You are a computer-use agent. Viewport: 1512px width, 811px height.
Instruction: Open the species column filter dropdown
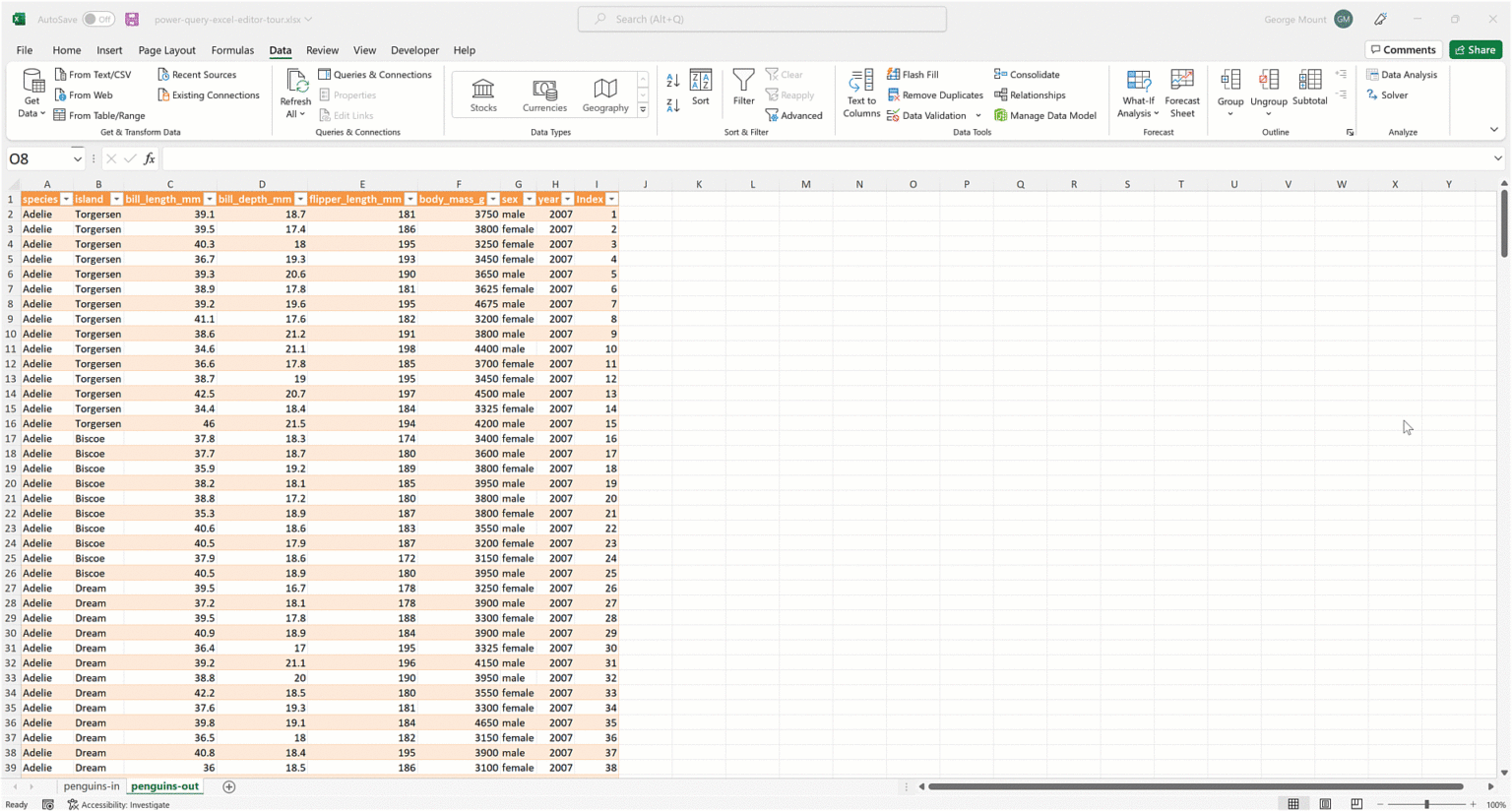click(66, 199)
